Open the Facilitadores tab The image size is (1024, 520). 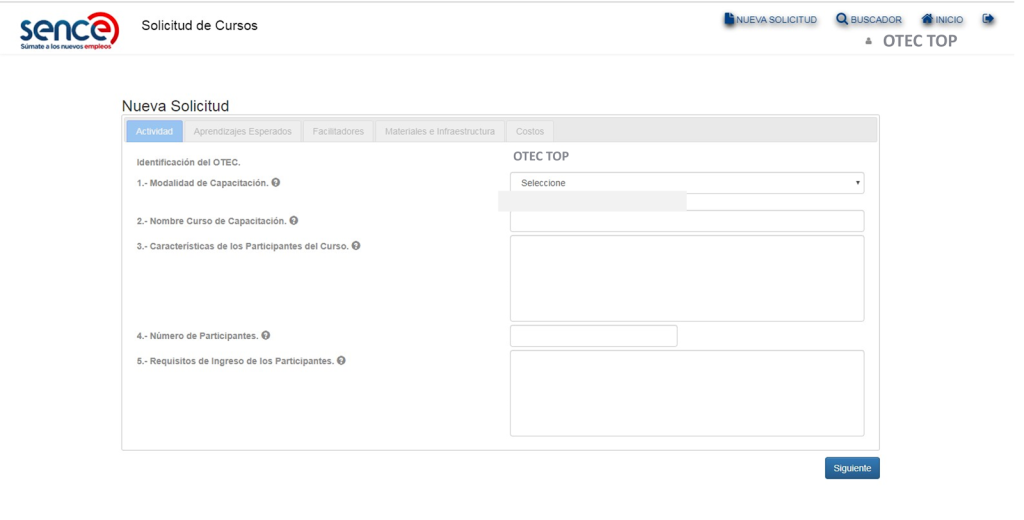(338, 131)
